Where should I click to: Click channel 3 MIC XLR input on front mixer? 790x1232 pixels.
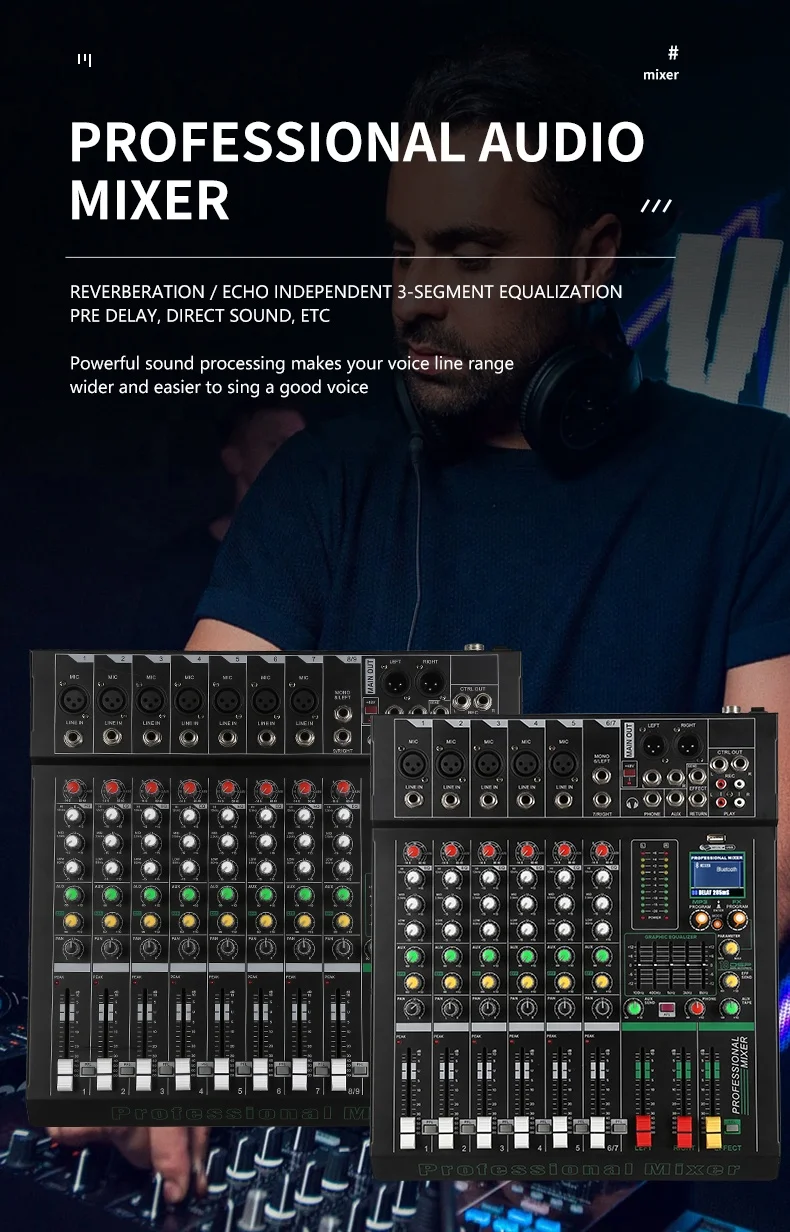point(488,763)
